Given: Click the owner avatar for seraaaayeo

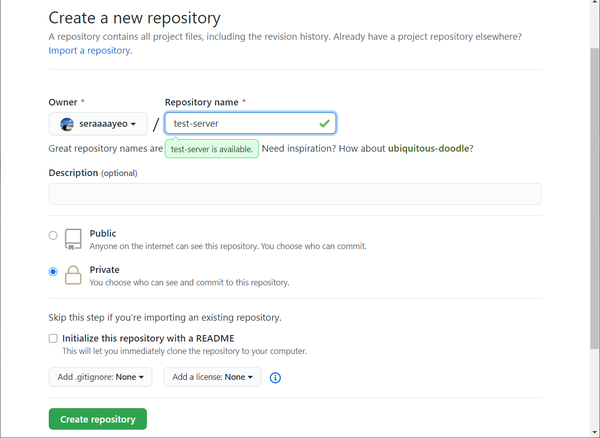Looking at the screenshot, I should [67, 124].
